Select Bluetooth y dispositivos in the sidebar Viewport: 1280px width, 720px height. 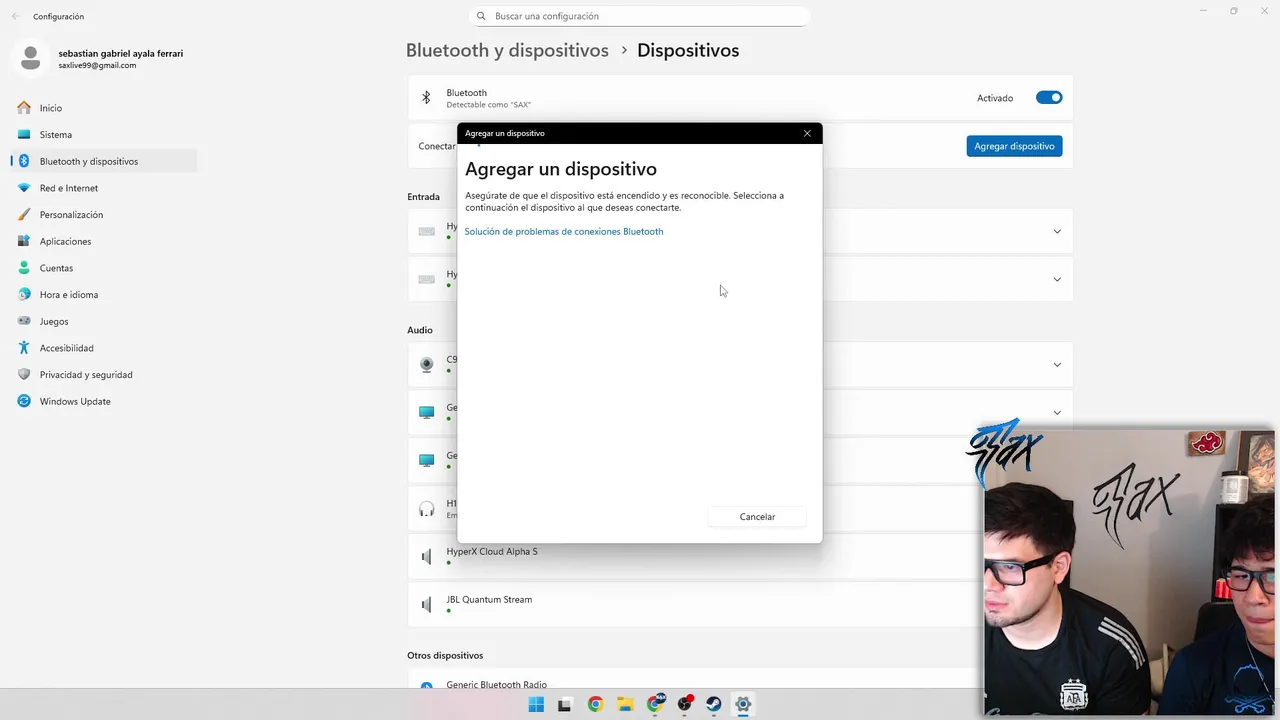103,161
